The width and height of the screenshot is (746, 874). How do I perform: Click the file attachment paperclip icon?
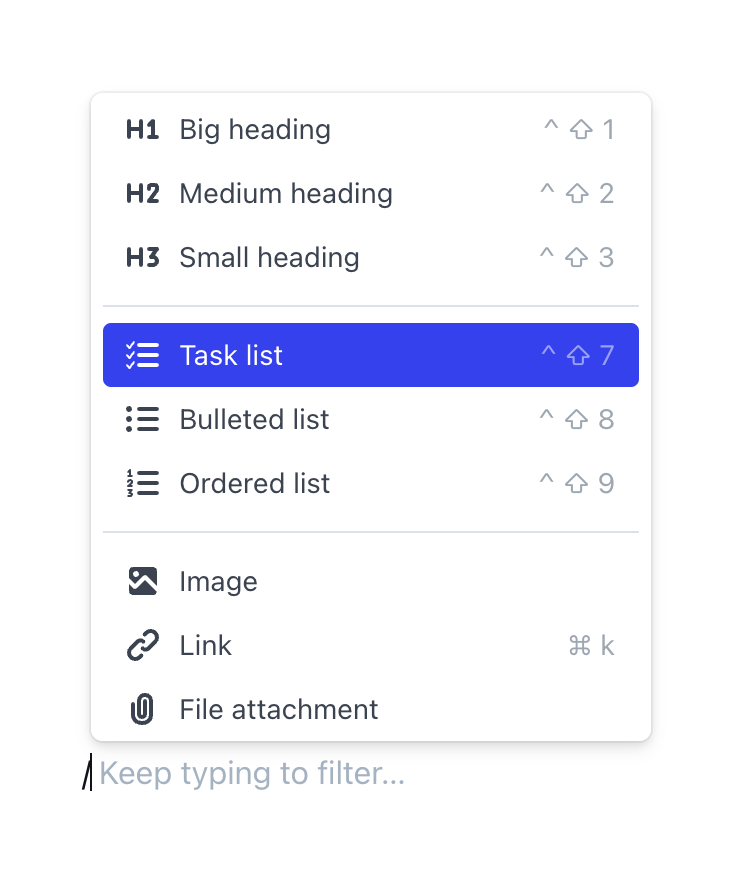pos(142,710)
